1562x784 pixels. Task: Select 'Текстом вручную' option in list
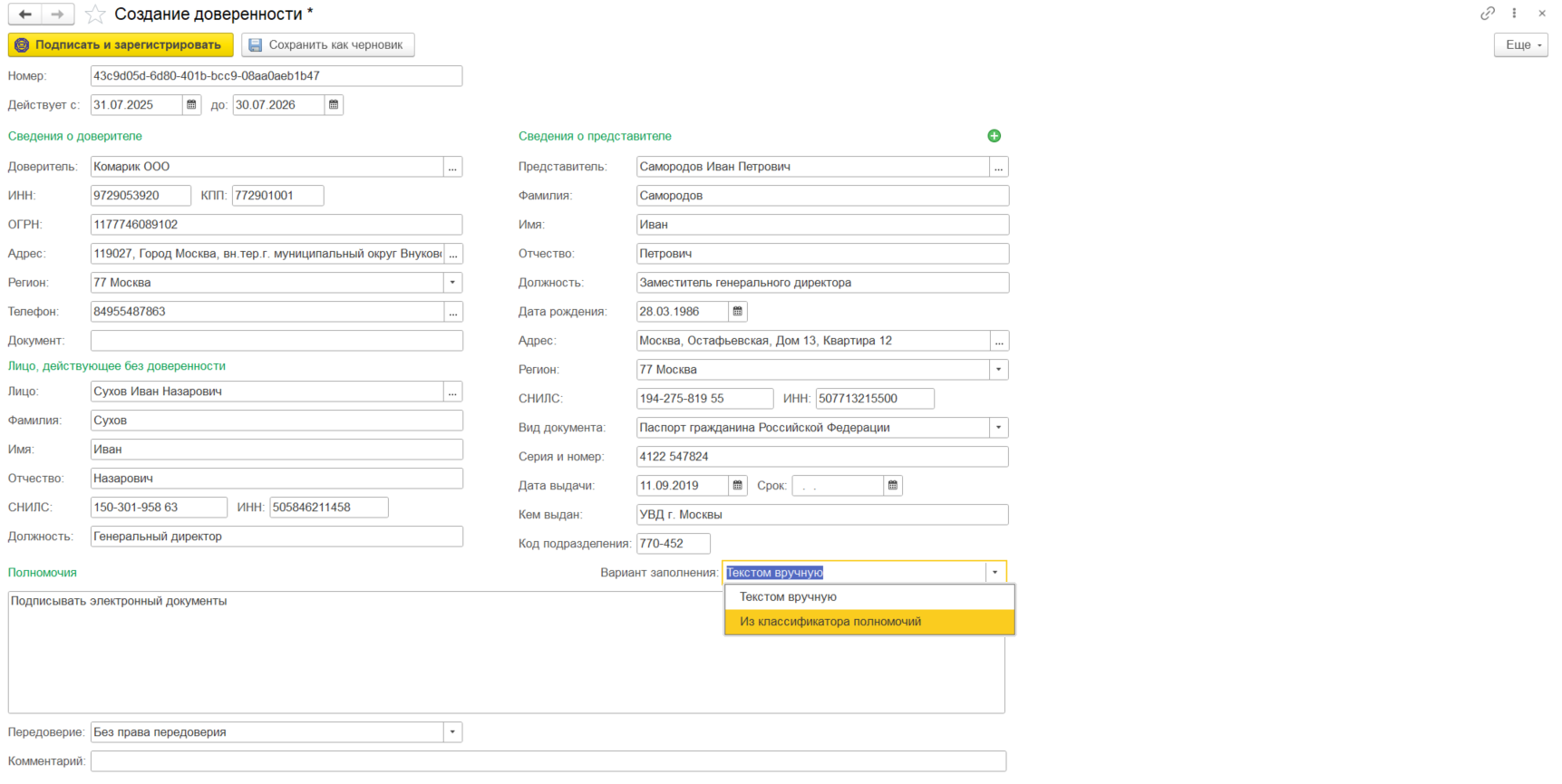click(x=869, y=597)
